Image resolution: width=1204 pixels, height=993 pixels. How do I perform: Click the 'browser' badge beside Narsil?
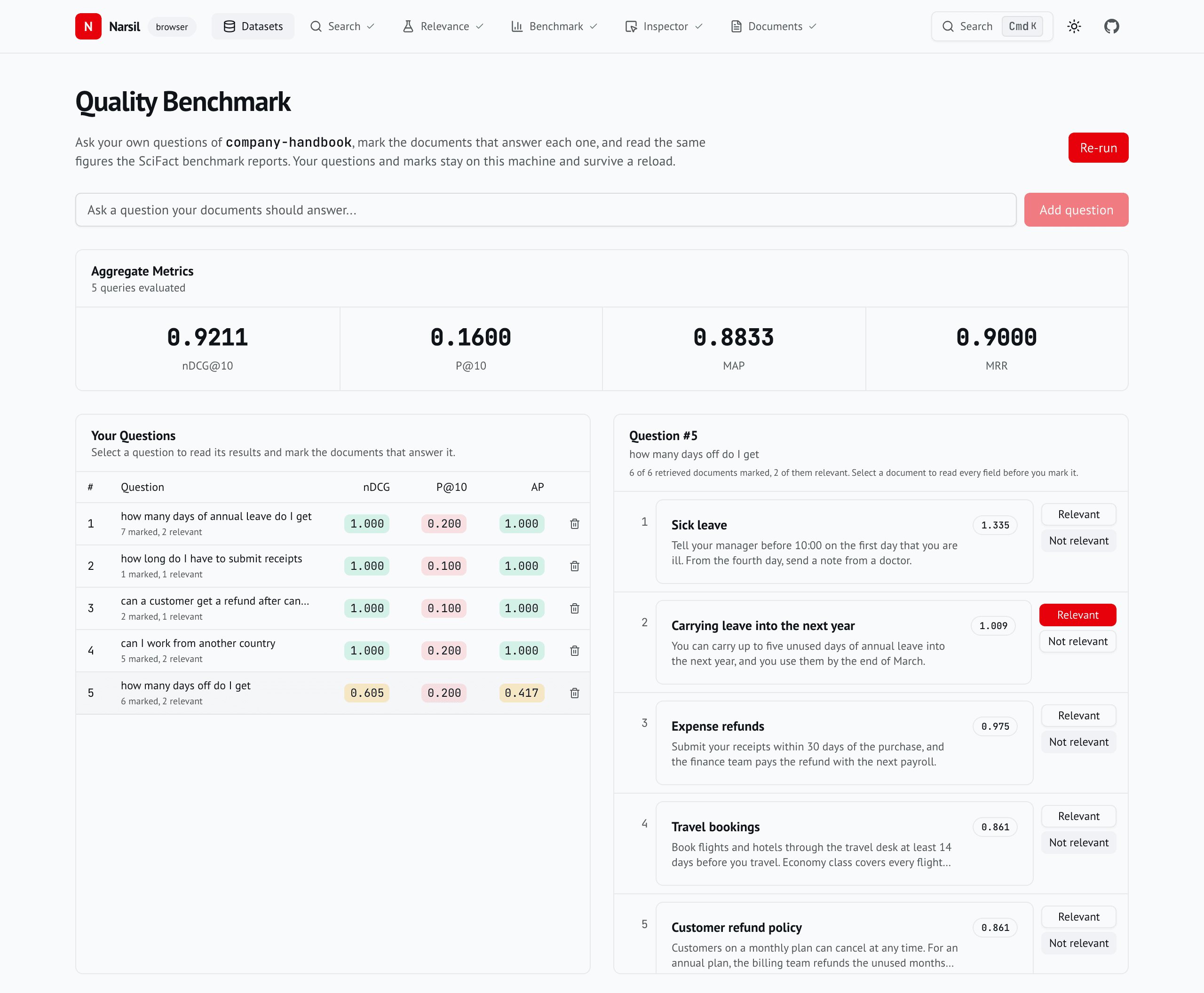click(172, 27)
